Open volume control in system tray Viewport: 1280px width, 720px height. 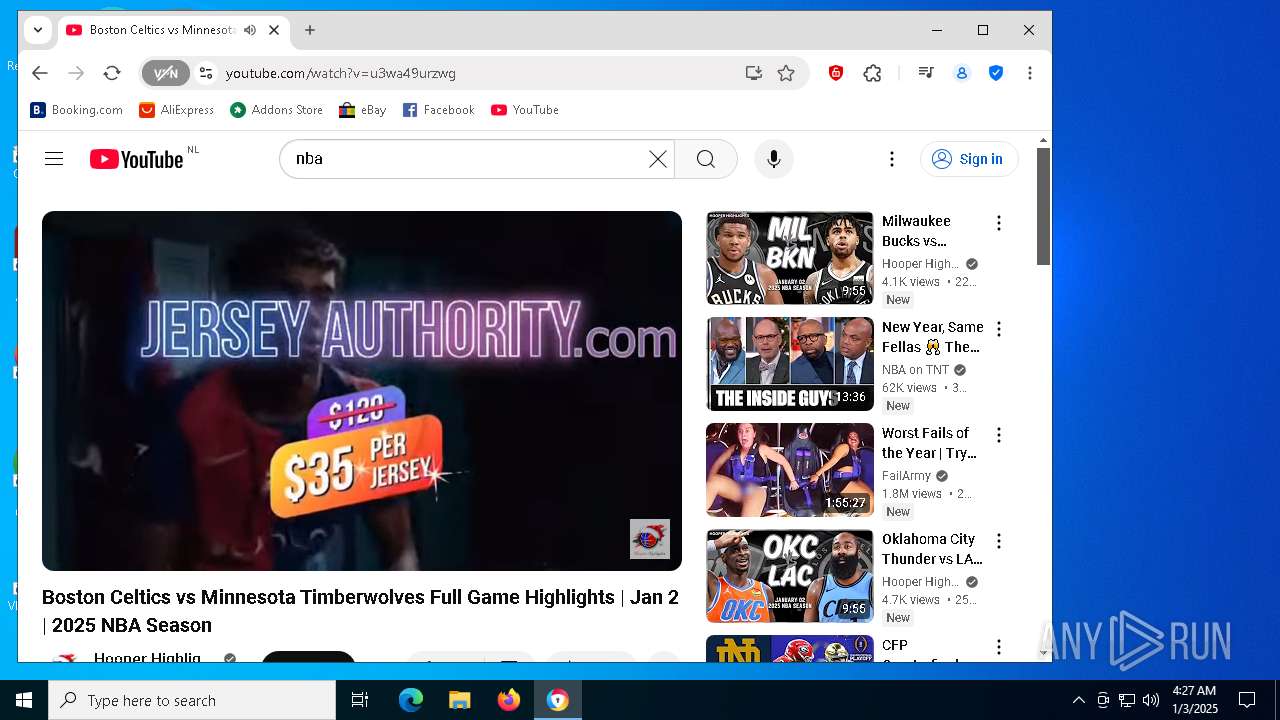pyautogui.click(x=1150, y=700)
